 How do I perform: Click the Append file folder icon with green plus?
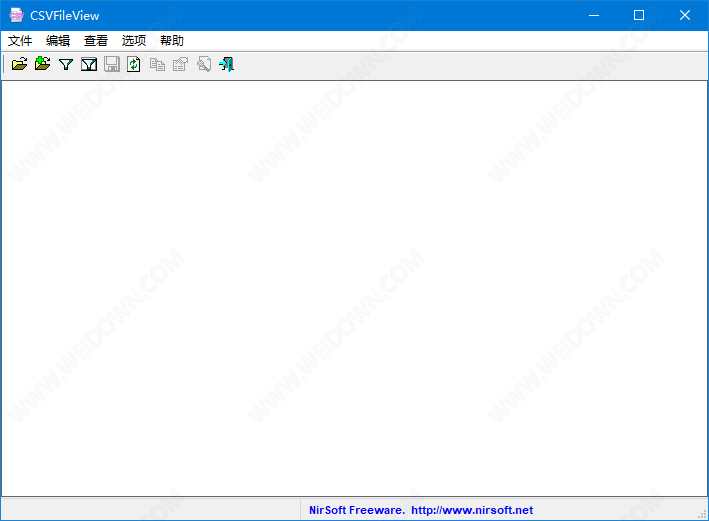pos(43,64)
